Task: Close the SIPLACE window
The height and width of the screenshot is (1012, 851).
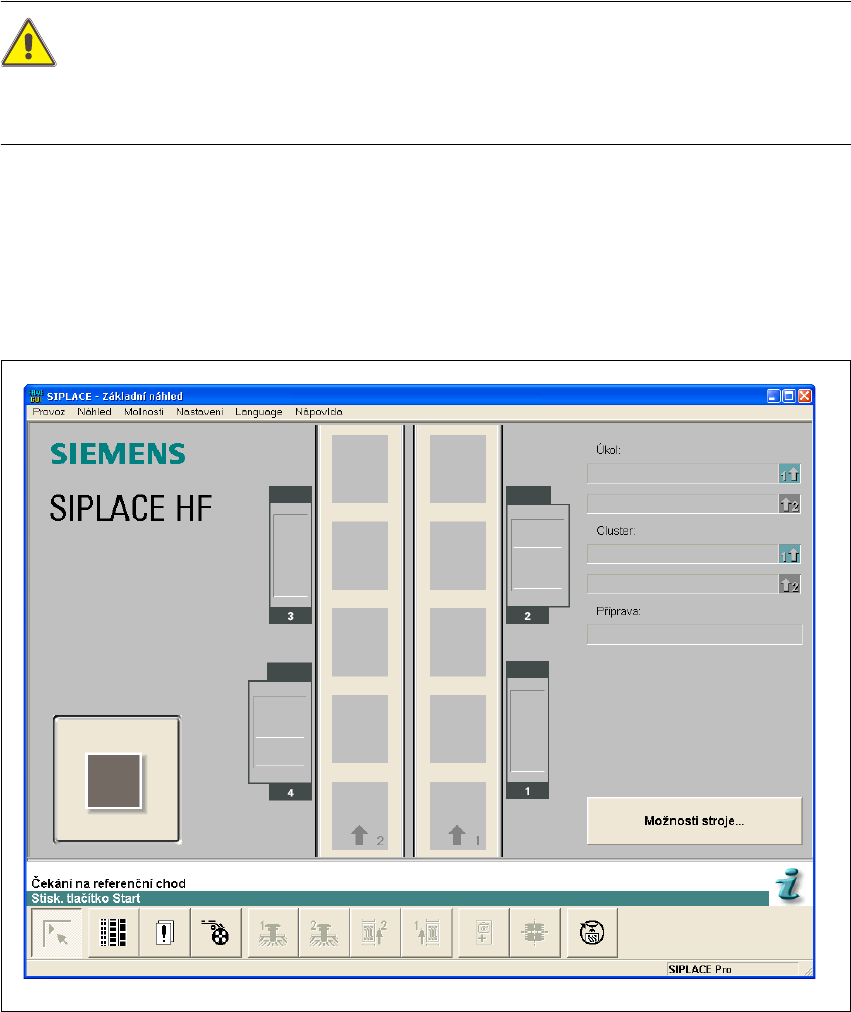Action: pos(805,396)
